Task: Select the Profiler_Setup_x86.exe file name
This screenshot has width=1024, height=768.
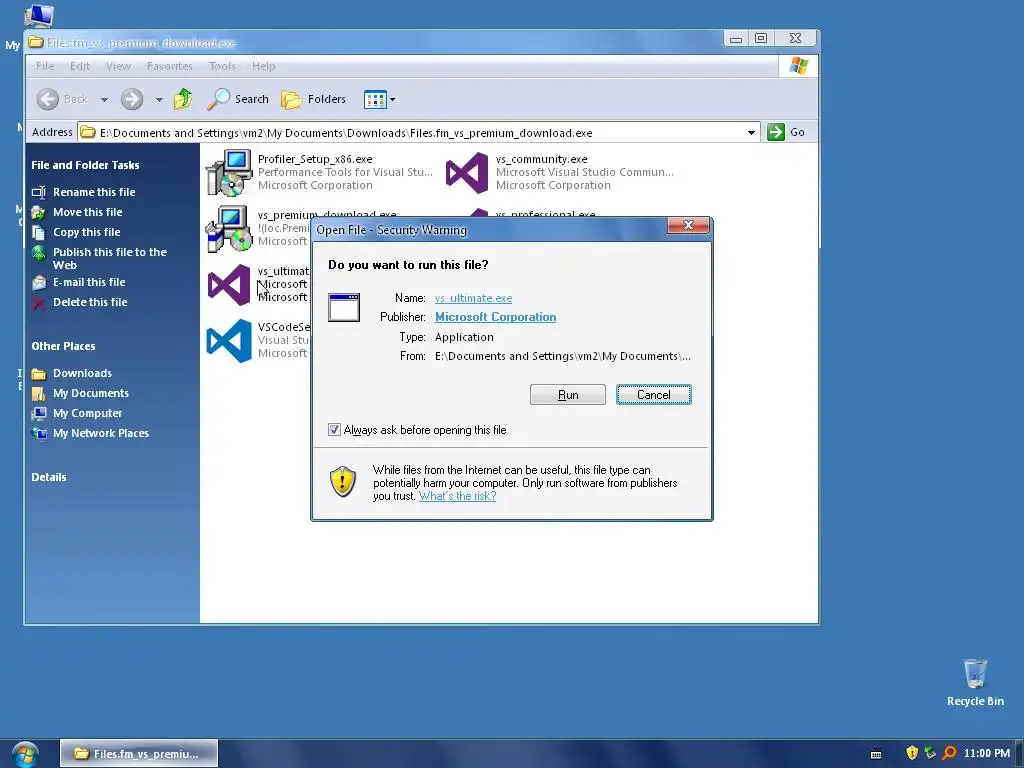Action: pos(315,159)
